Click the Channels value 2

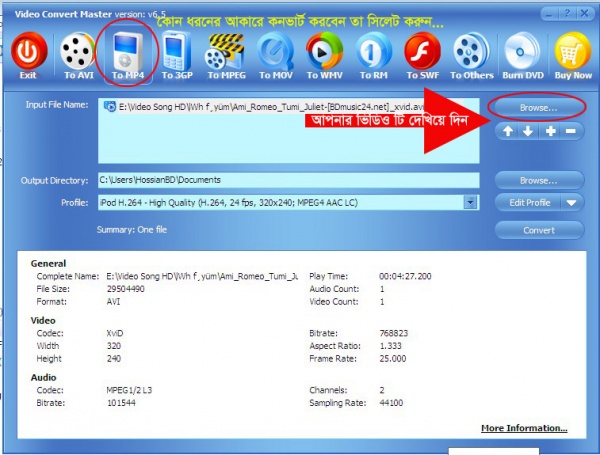pos(382,390)
